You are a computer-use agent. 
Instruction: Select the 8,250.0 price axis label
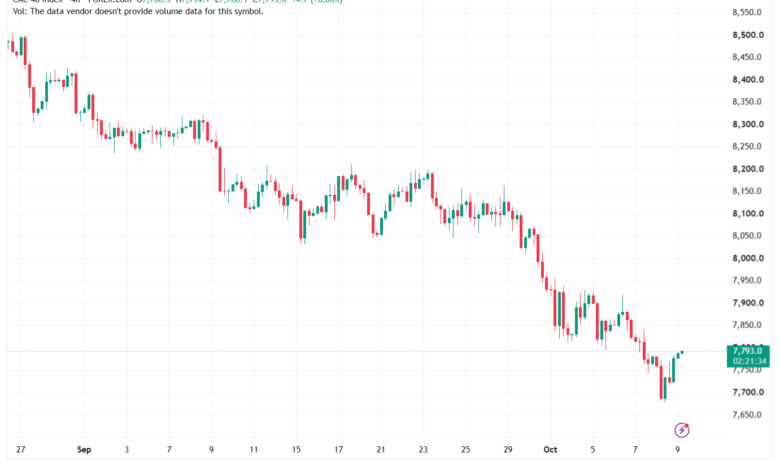tap(747, 147)
